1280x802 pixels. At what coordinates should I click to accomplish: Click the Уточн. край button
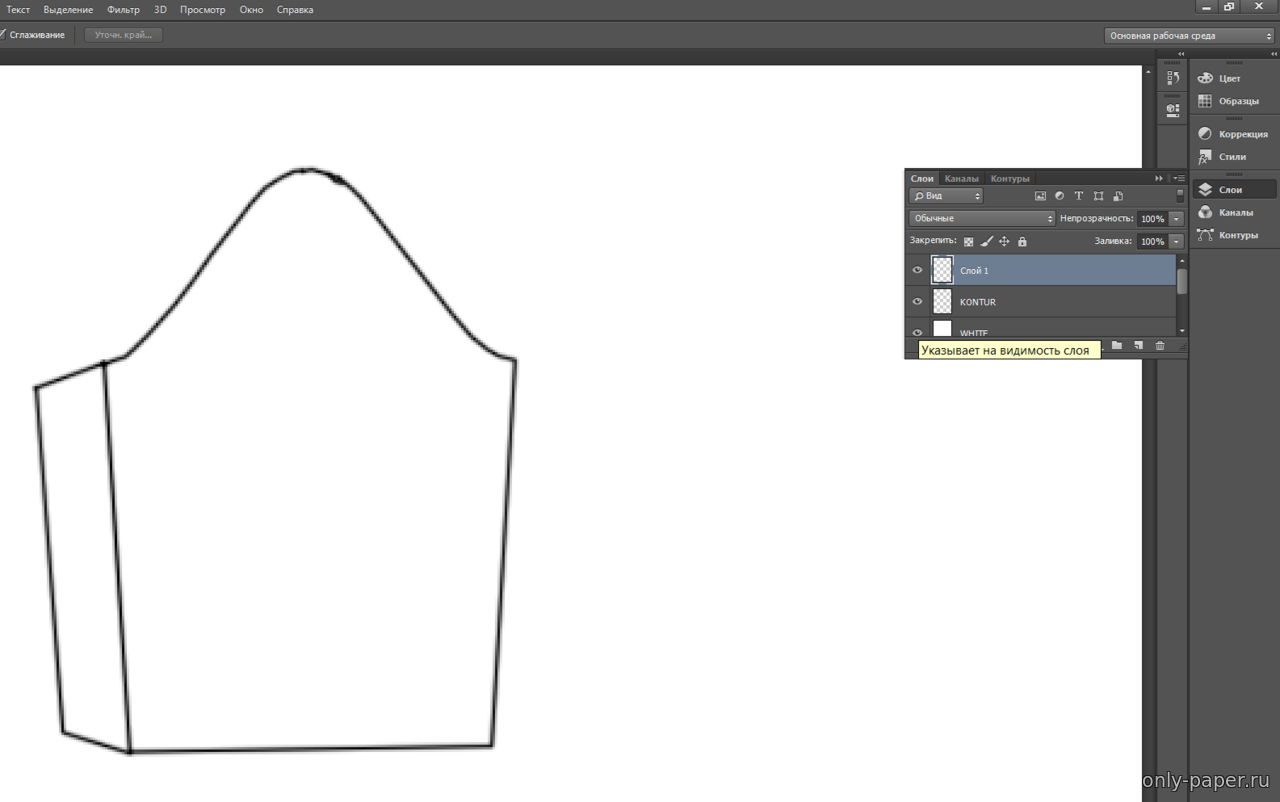(x=123, y=35)
